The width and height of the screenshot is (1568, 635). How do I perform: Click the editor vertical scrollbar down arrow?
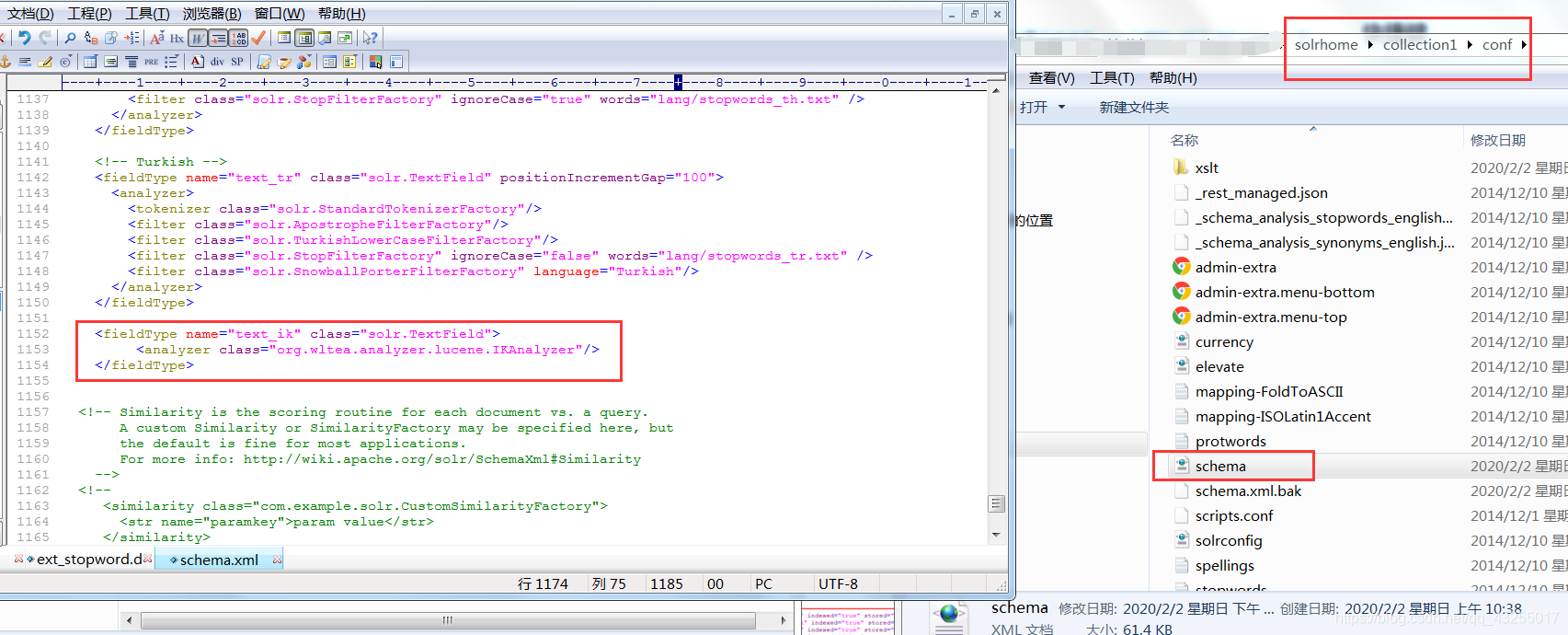(x=996, y=535)
